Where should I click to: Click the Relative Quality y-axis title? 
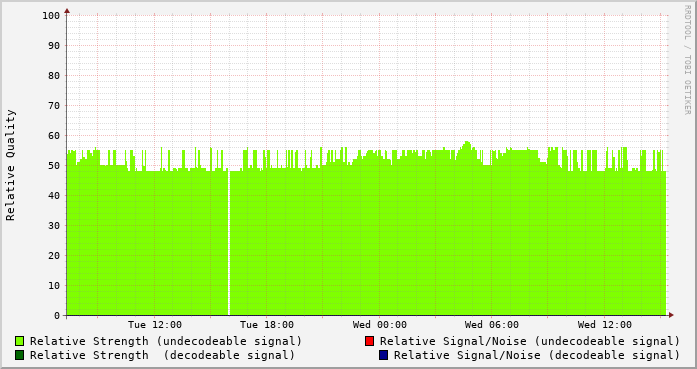11,165
